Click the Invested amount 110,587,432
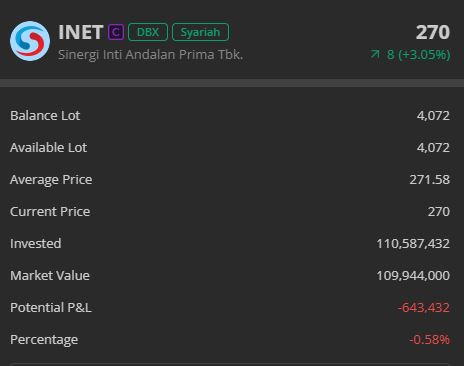The height and width of the screenshot is (366, 464). (x=413, y=244)
